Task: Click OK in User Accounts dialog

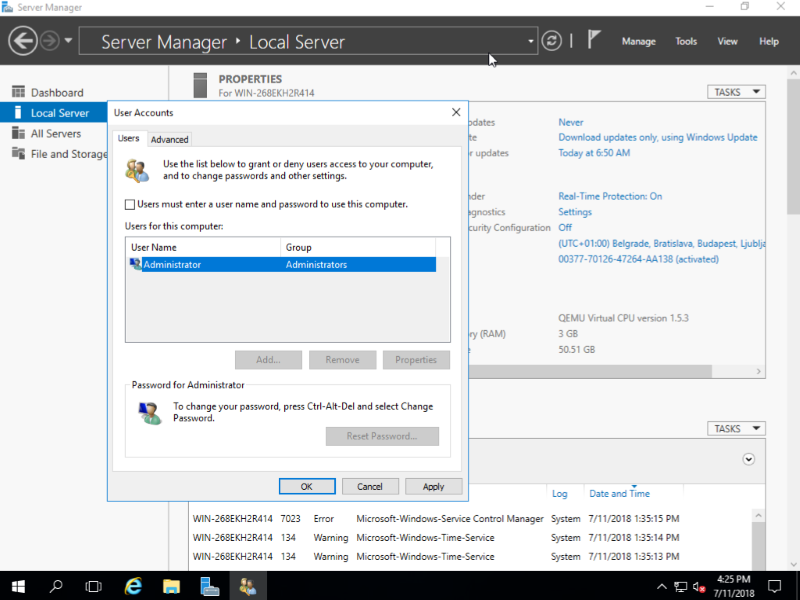Action: coord(307,486)
